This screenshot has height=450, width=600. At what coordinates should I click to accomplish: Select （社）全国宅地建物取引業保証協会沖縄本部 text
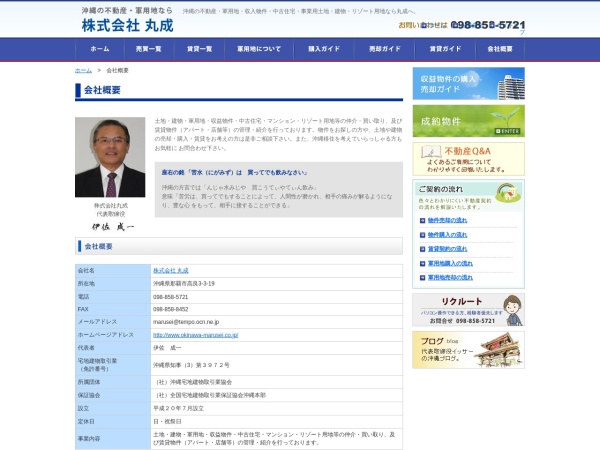[209, 396]
